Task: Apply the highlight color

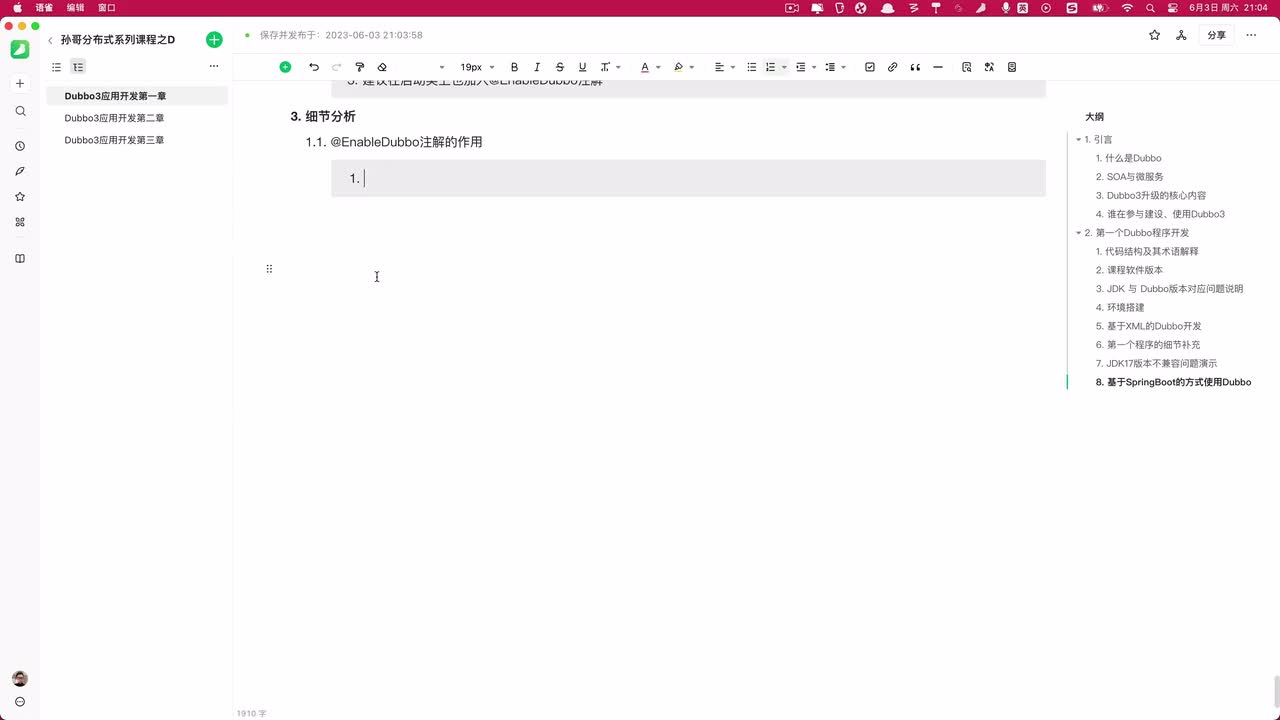Action: coord(678,67)
